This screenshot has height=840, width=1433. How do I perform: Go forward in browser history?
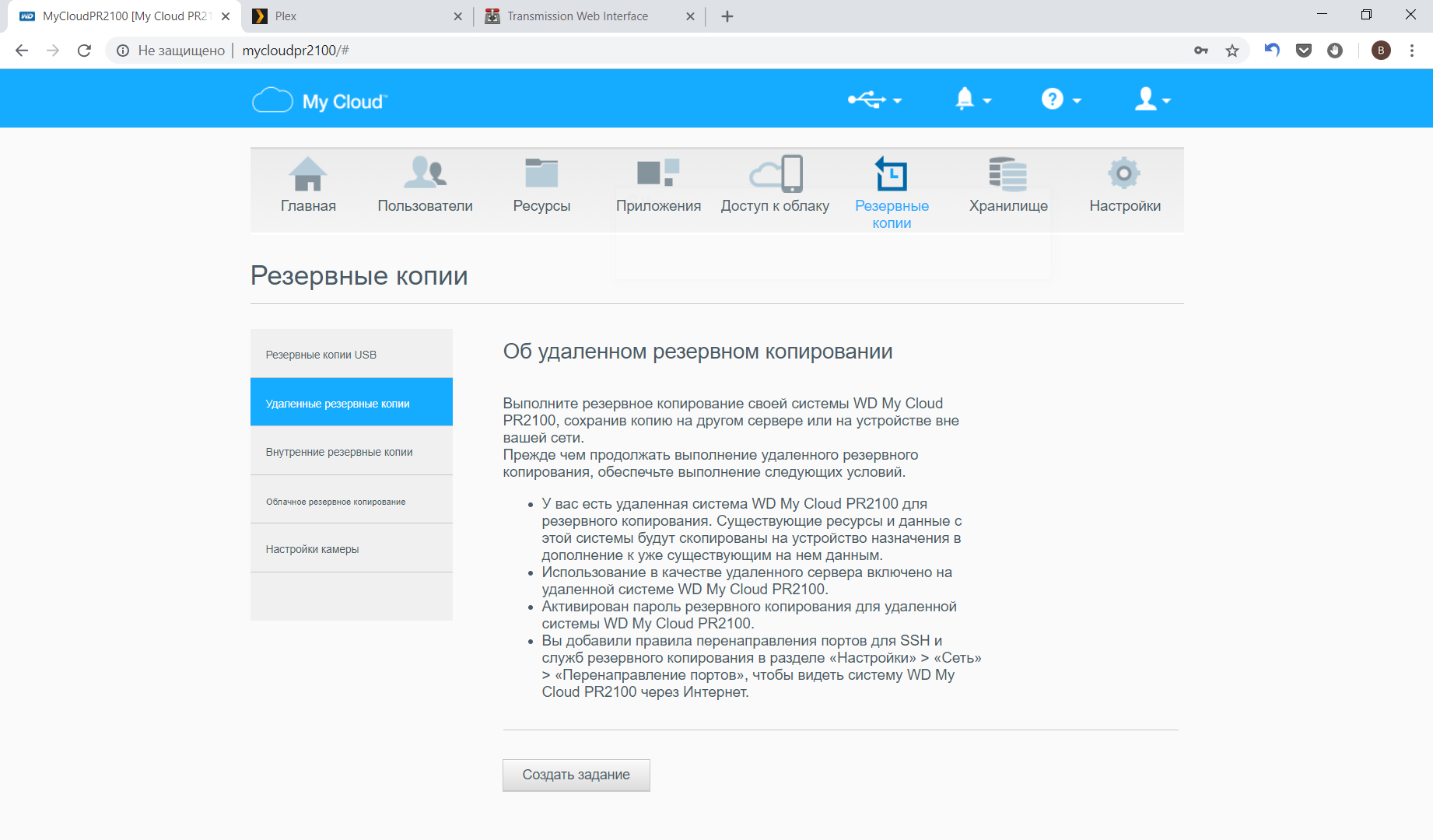(53, 51)
